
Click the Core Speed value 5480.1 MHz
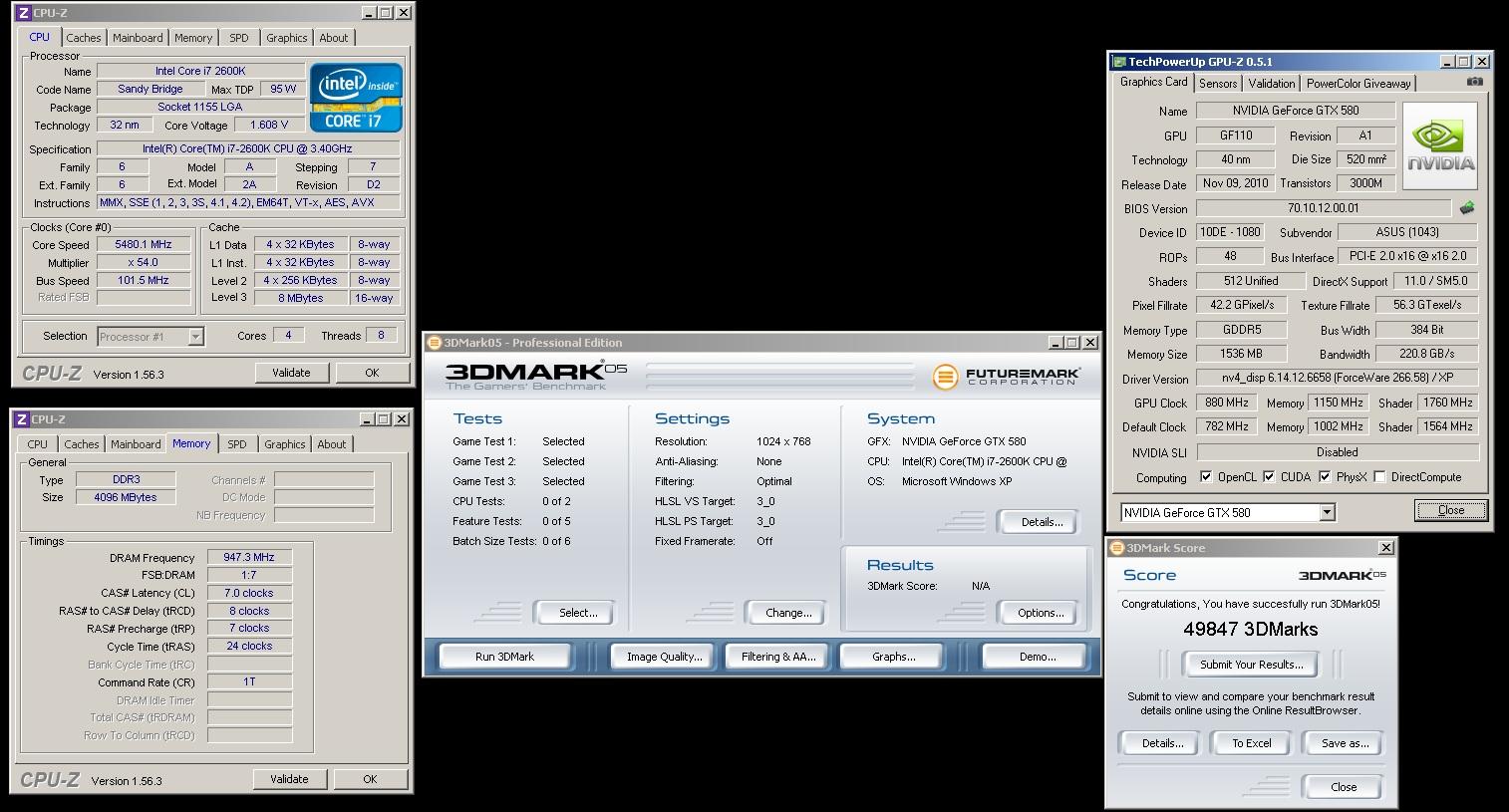tap(144, 244)
